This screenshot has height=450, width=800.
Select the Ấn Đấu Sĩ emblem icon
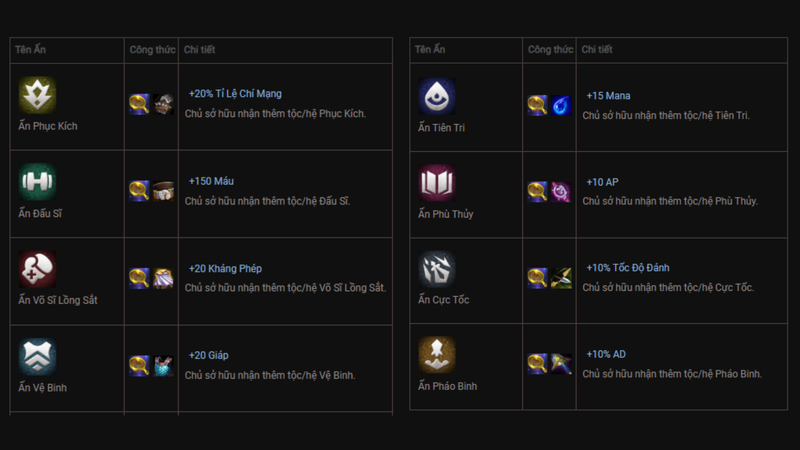[x=38, y=181]
